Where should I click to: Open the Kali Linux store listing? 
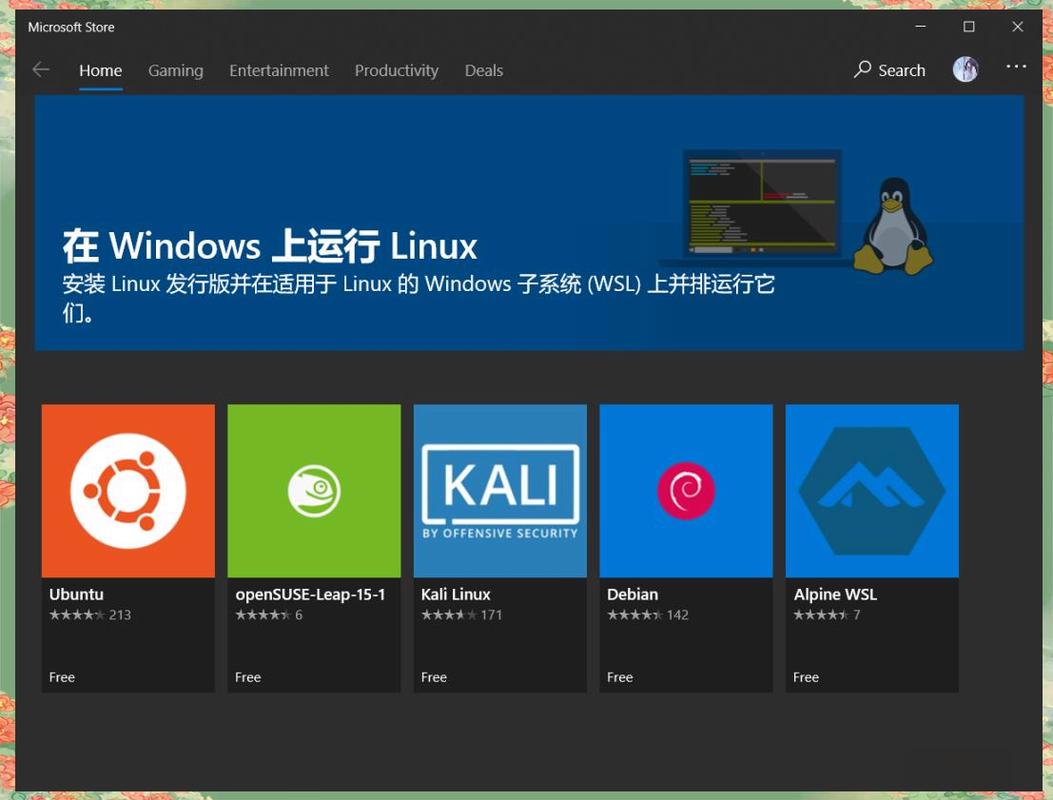pos(500,490)
